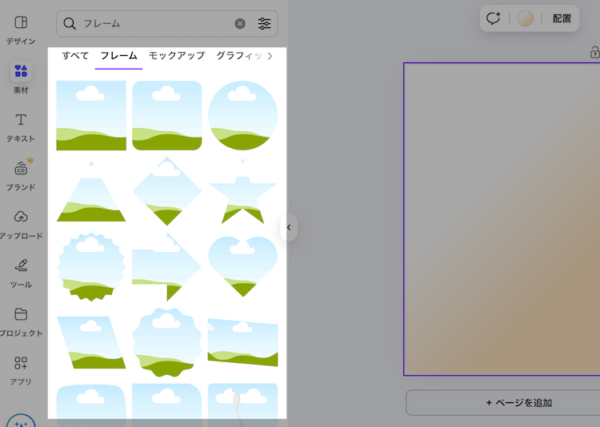Select the gradient canvas page

click(502, 219)
